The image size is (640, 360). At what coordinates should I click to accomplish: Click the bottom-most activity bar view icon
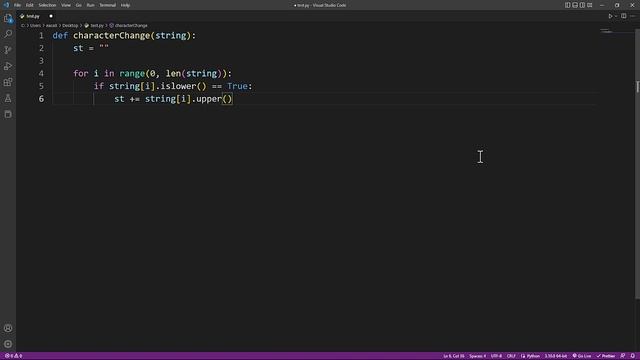click(8, 115)
